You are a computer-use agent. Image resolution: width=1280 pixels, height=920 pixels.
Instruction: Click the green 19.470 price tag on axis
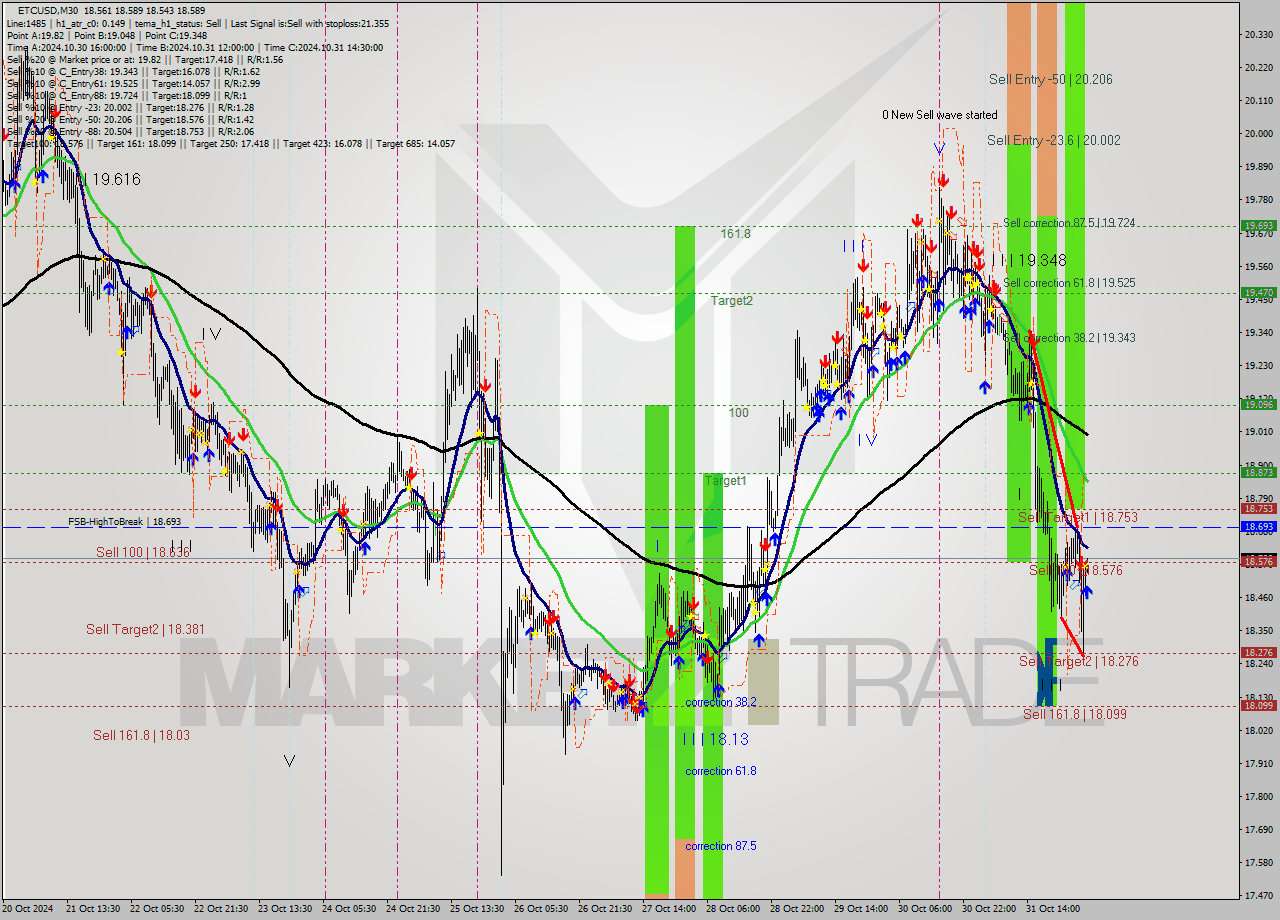(1257, 293)
